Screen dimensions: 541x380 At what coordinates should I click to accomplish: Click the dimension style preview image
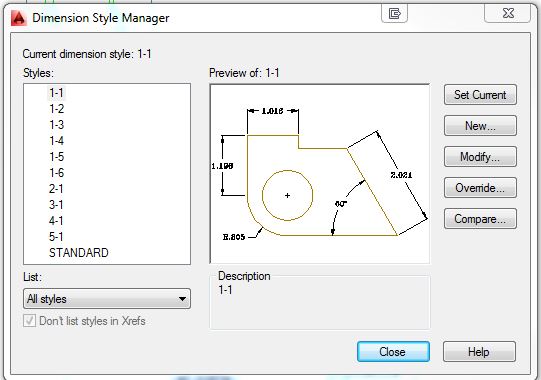pos(319,174)
